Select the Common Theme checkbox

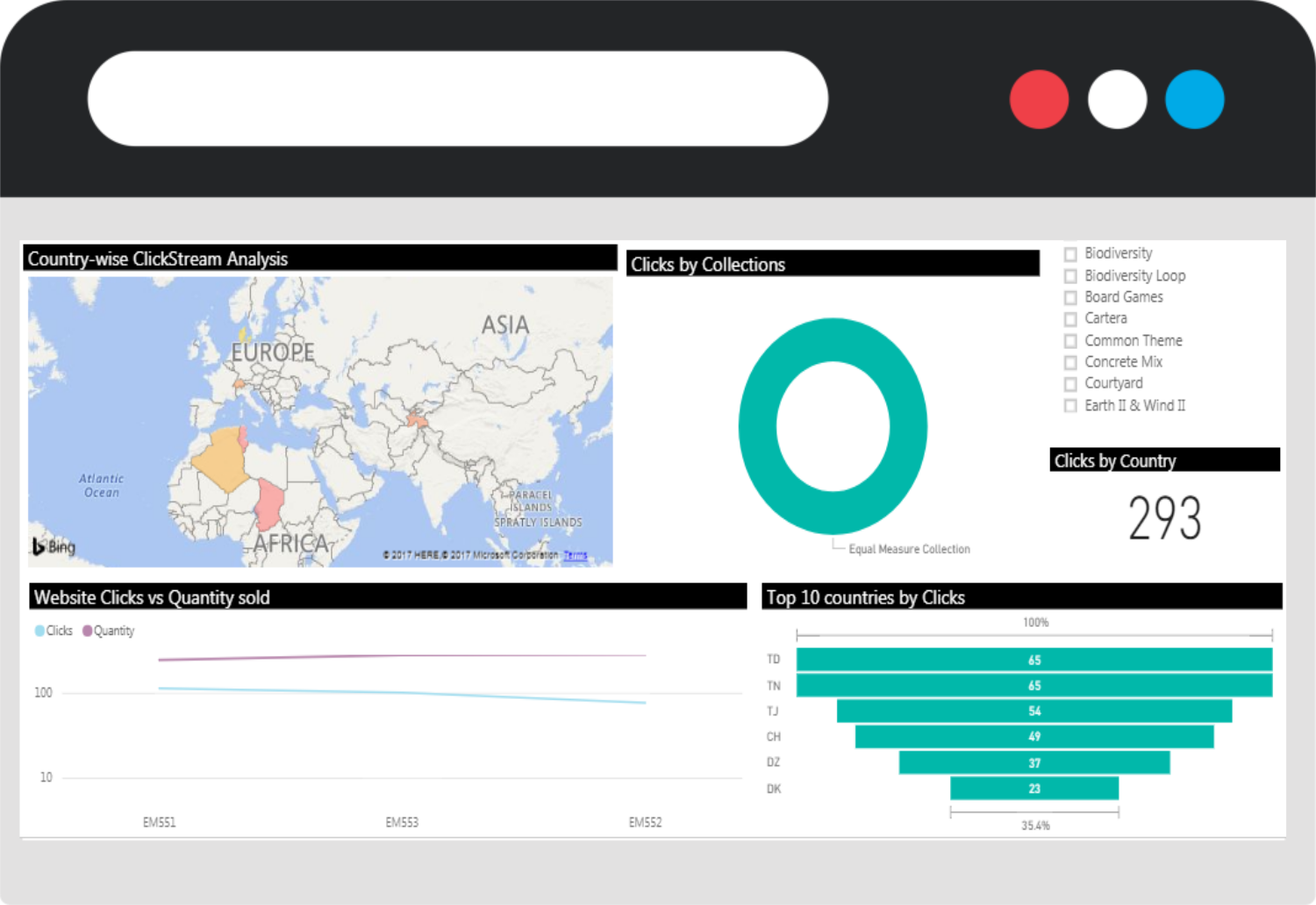(1070, 341)
